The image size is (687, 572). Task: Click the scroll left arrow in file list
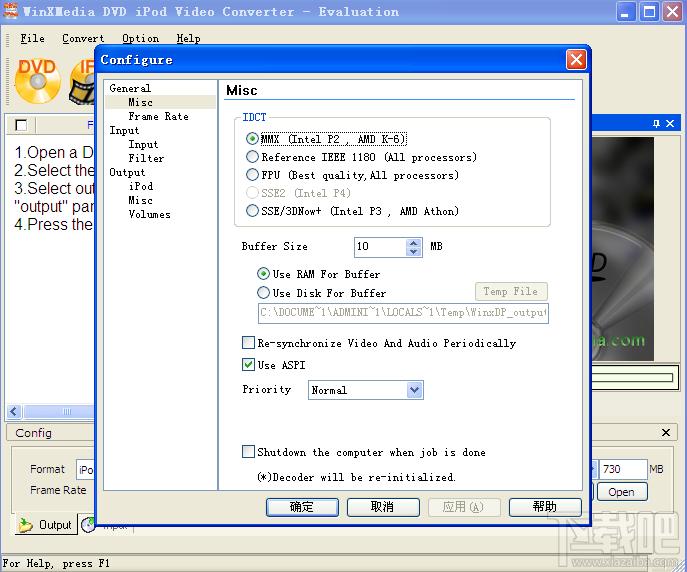pyautogui.click(x=14, y=411)
